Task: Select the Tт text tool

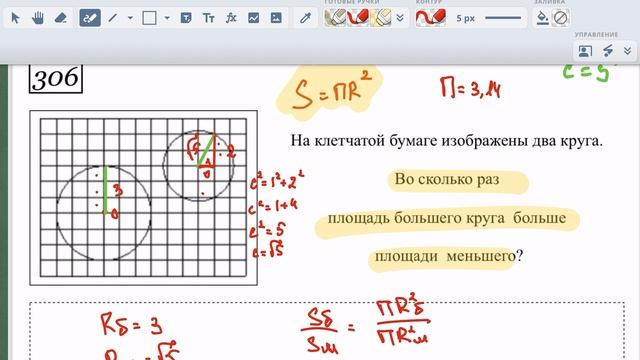Action: coord(209,18)
